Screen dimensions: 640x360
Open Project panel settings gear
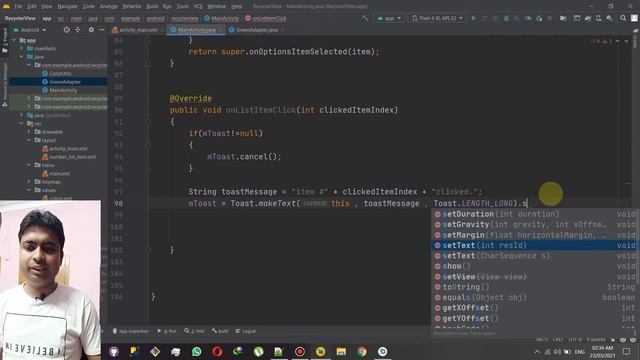point(91,30)
